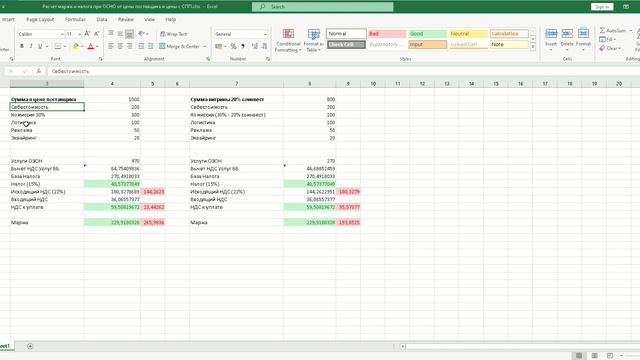This screenshot has width=640, height=360.
Task: Open the Page Layout tab
Action: (x=40, y=19)
